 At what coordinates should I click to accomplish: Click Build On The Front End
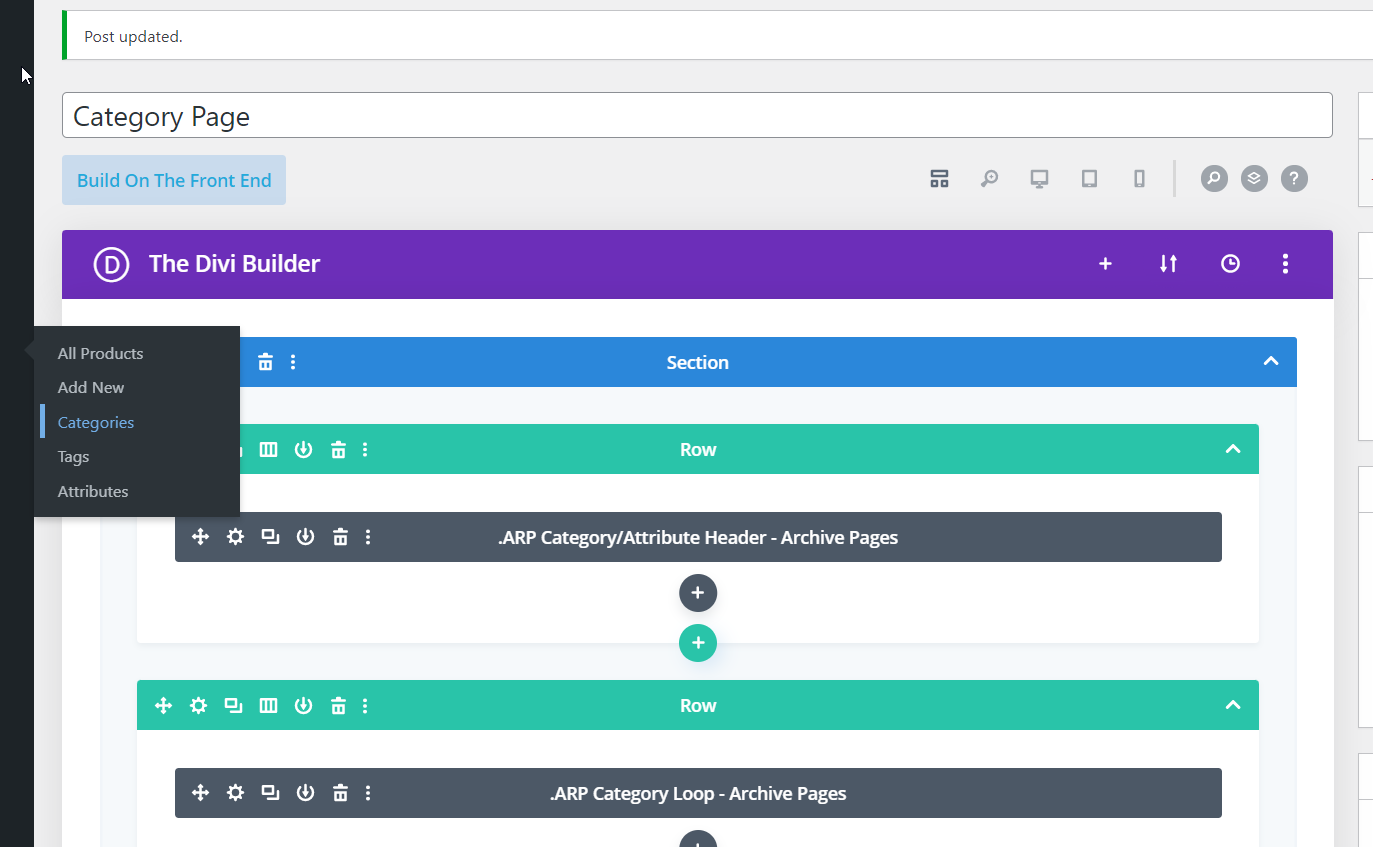coord(174,180)
